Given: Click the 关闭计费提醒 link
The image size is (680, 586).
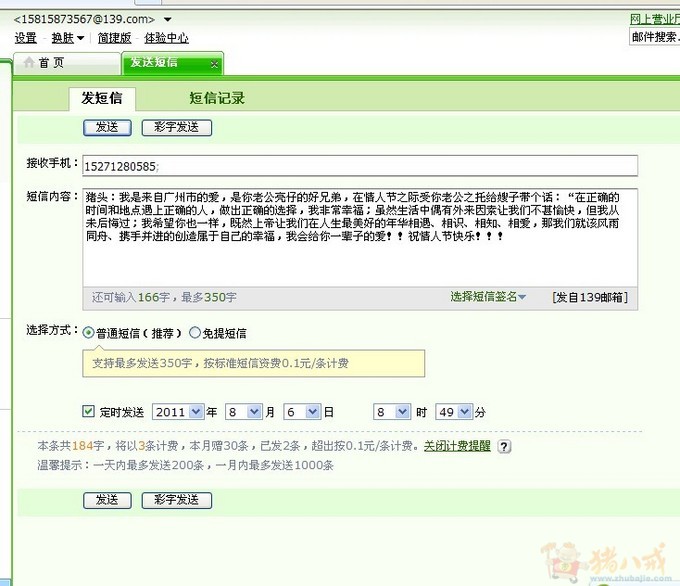Looking at the screenshot, I should pyautogui.click(x=457, y=446).
